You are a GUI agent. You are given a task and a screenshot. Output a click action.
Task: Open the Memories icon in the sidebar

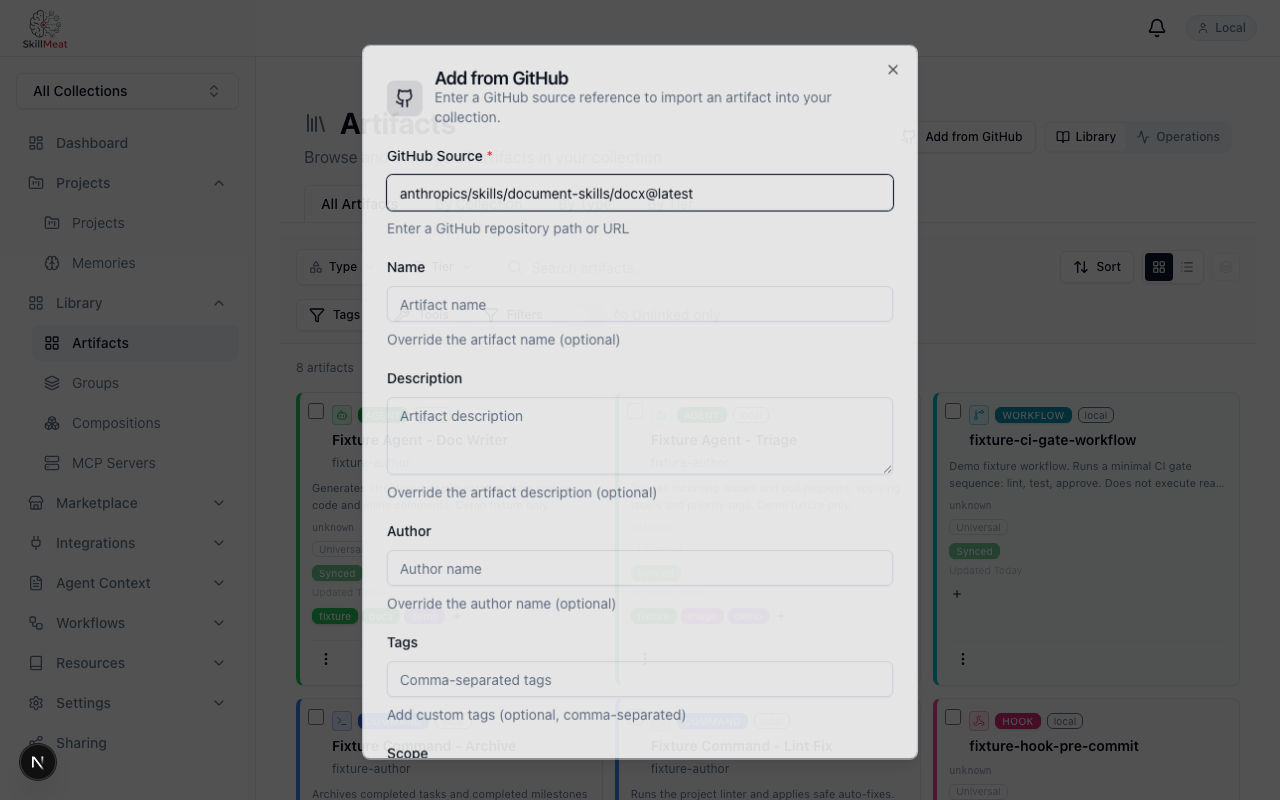click(52, 263)
